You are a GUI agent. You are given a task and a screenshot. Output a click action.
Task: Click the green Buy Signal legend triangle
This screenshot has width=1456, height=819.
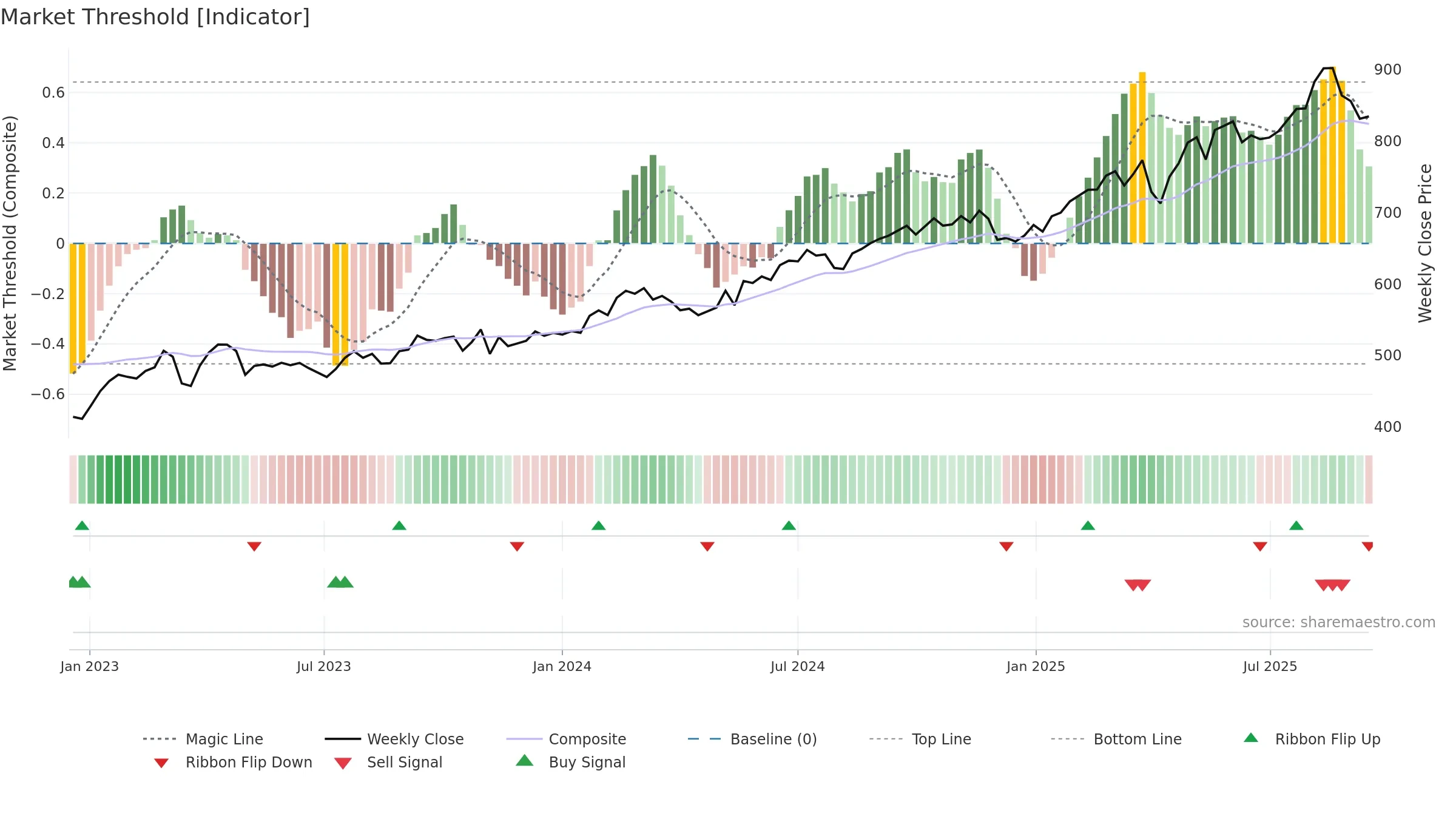[x=524, y=760]
